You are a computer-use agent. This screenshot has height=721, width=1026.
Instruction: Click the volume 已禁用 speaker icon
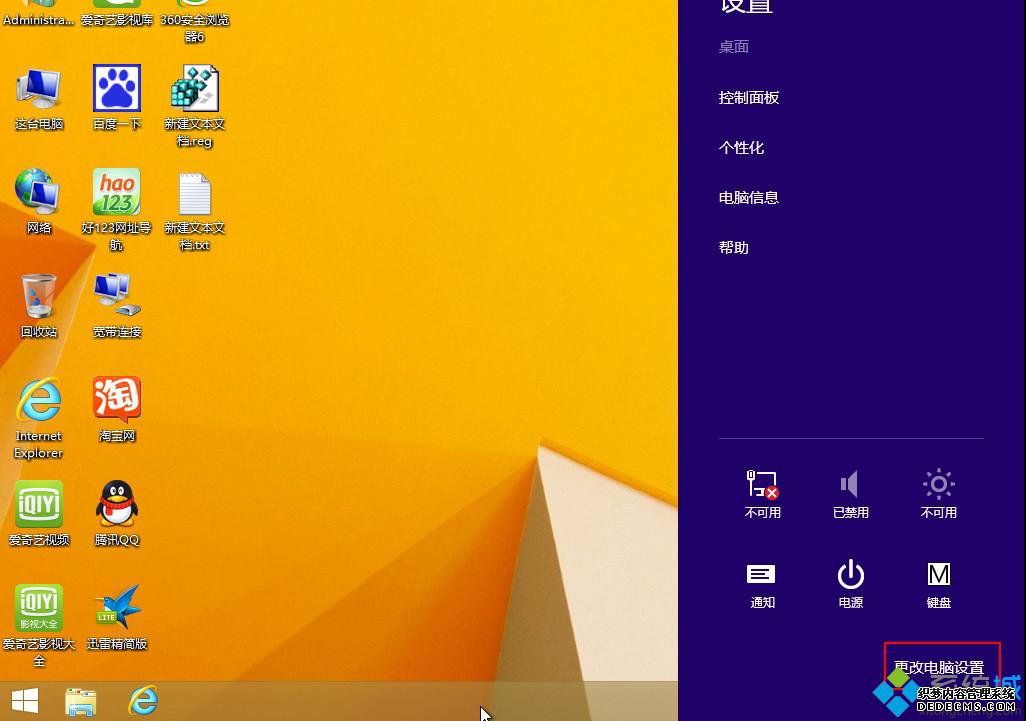850,494
